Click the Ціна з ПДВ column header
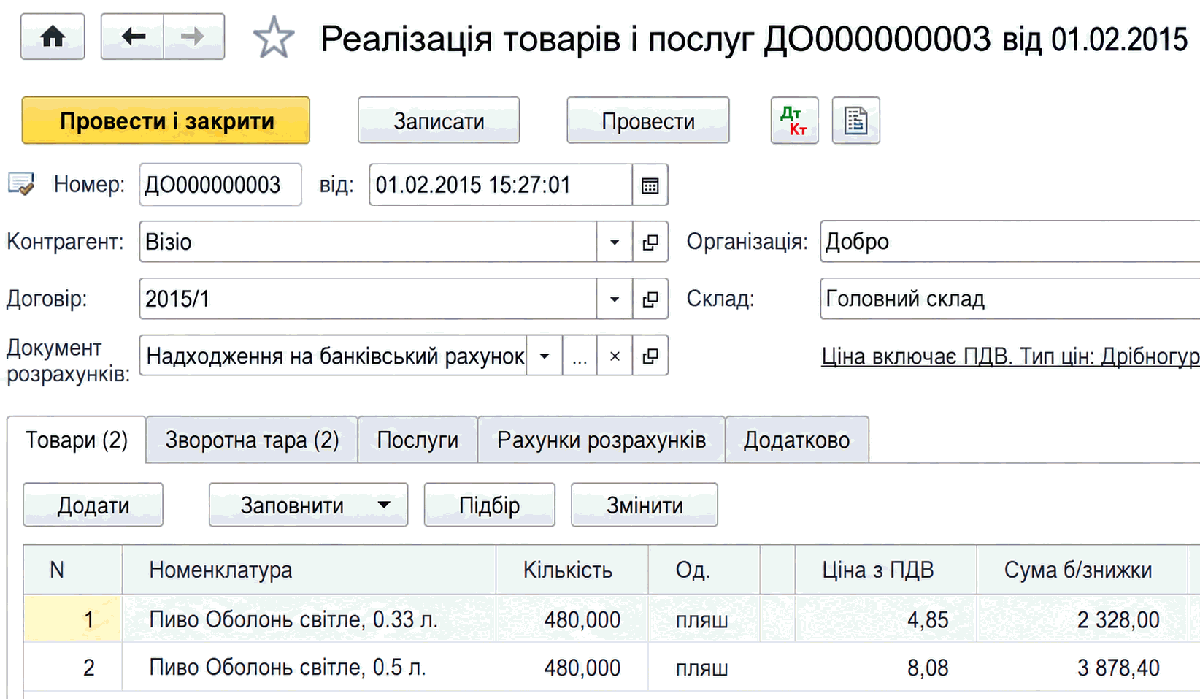The width and height of the screenshot is (1200, 699). 885,570
